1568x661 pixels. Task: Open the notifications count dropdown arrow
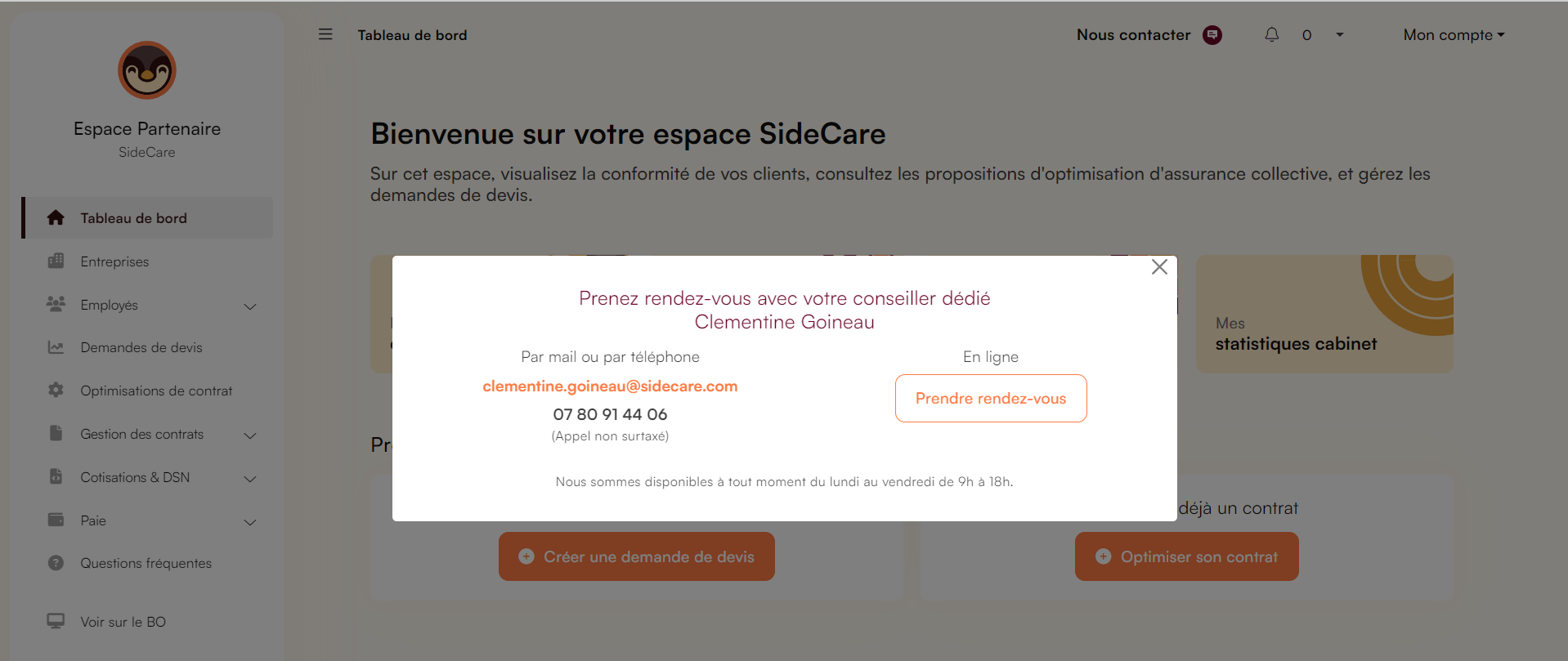coord(1339,34)
